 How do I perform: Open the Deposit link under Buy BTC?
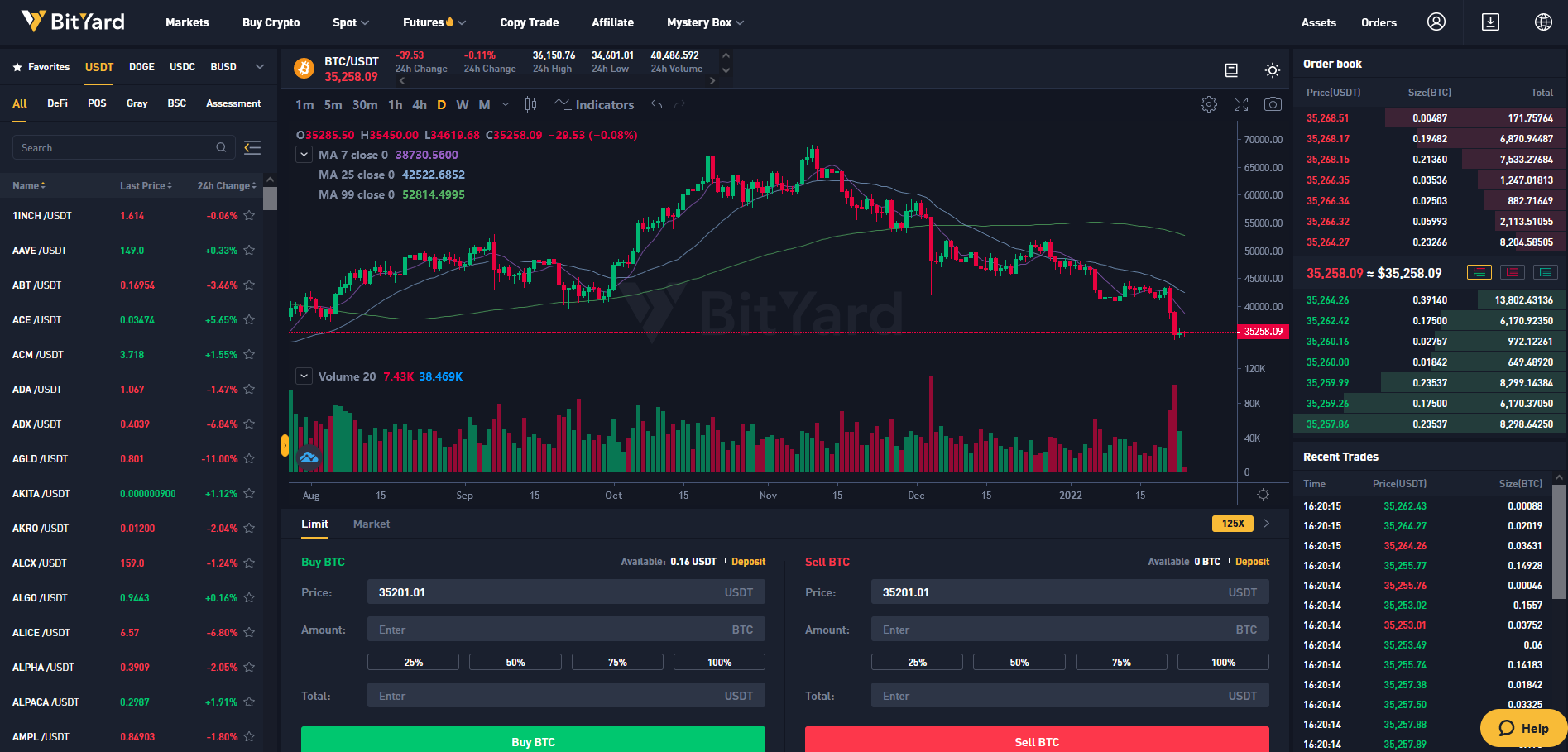(x=748, y=562)
